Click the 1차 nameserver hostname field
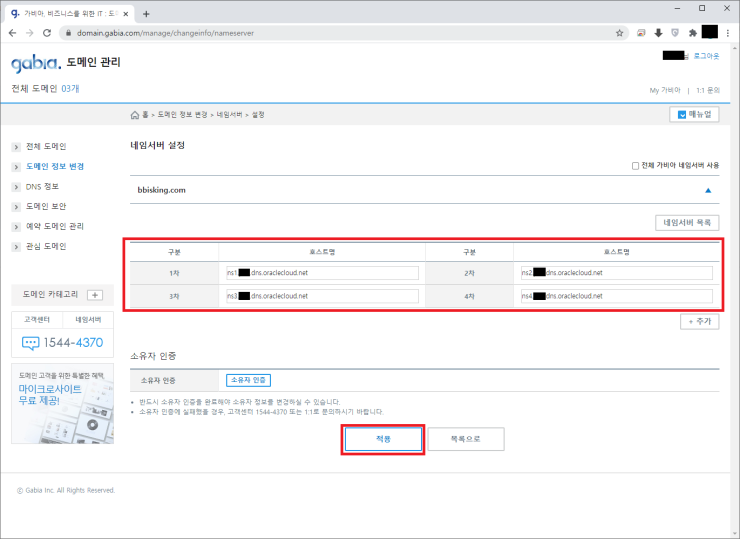Viewport: 740px width, 539px height. point(322,272)
